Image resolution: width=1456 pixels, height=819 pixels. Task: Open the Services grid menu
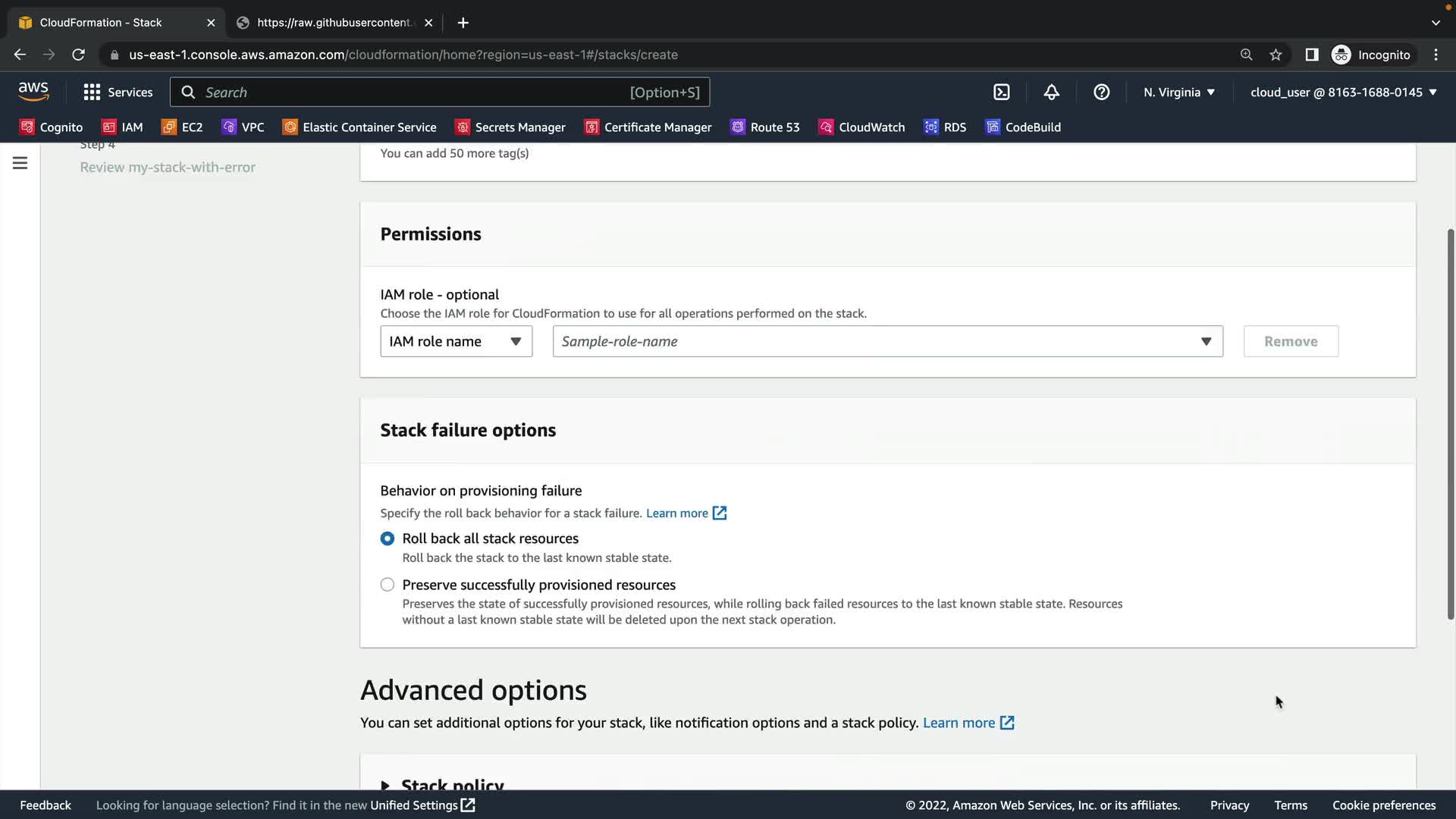pos(118,92)
